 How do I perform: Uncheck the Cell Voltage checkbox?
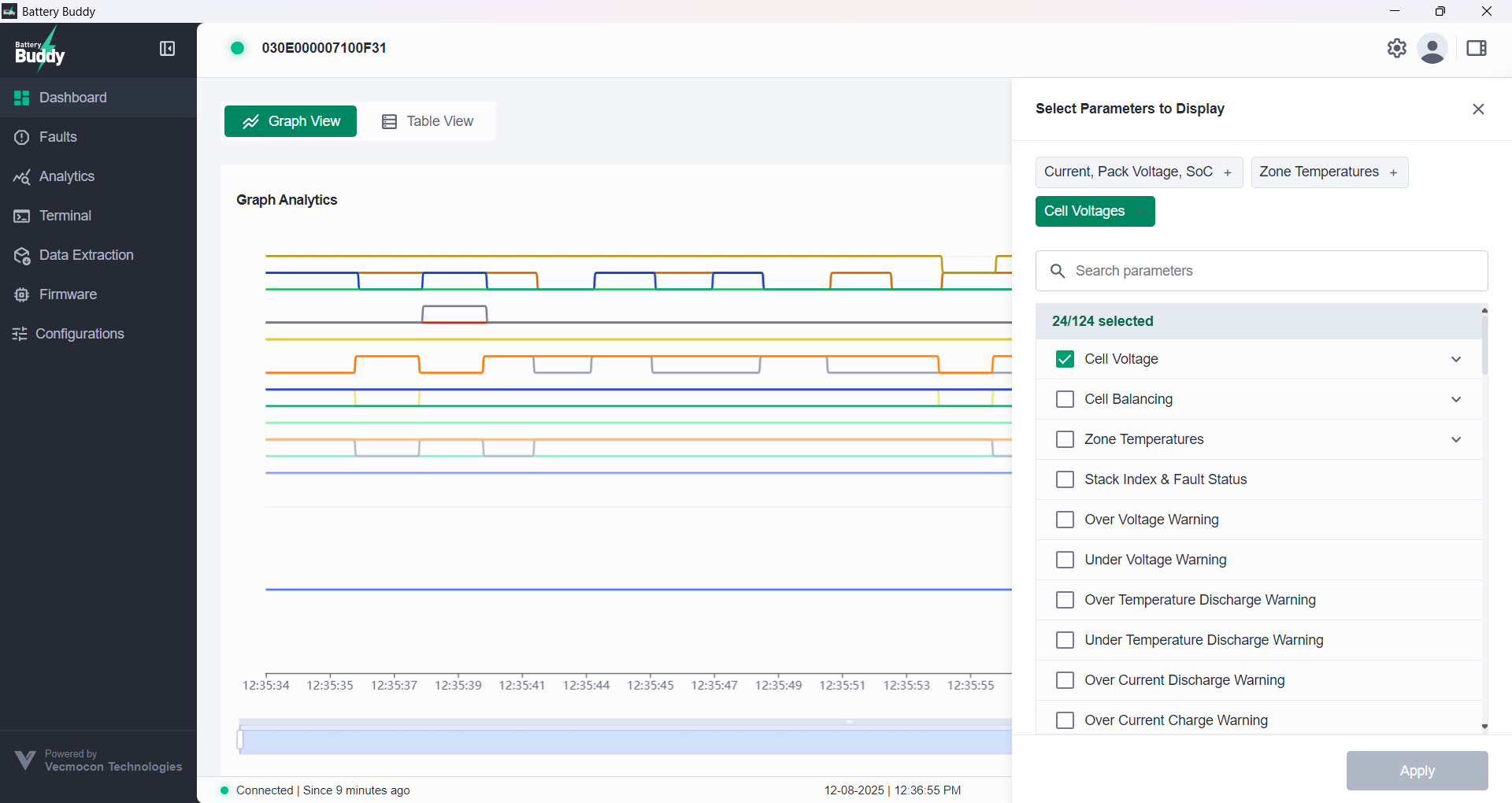pos(1065,359)
